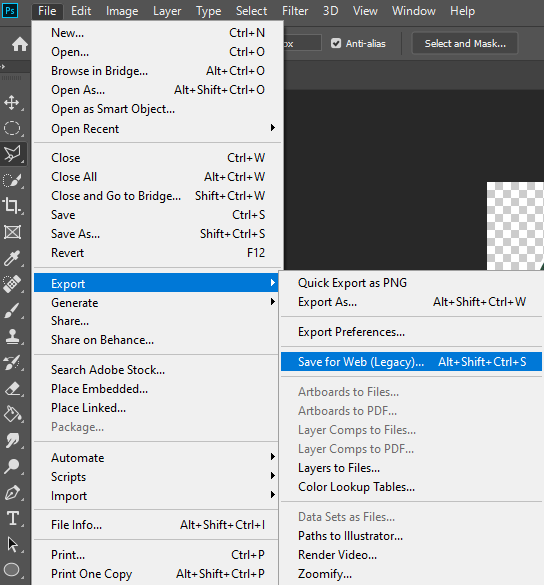Select the Quick Selection tool

12,180
